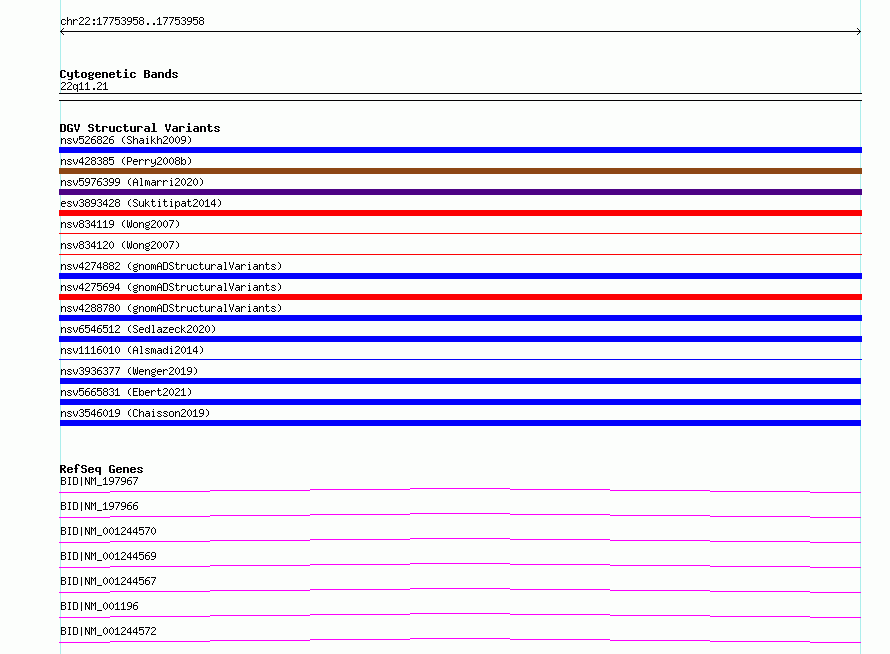
Task: Click label nsv4275694 (gnomADStructuralVariants)
Action: 171,287
